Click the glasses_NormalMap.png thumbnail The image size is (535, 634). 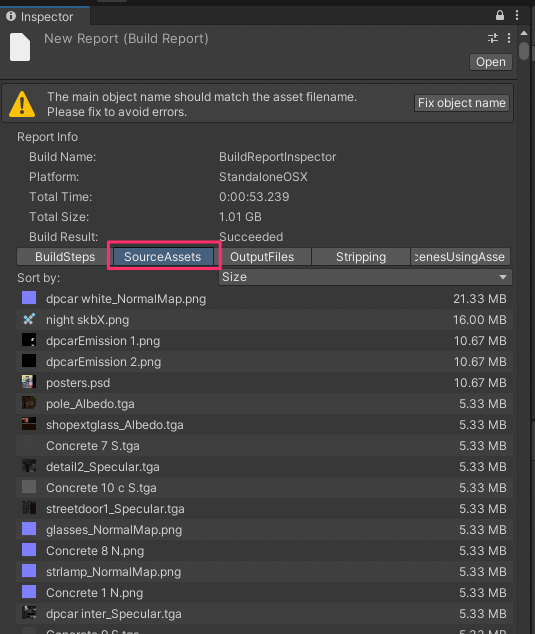tap(29, 529)
